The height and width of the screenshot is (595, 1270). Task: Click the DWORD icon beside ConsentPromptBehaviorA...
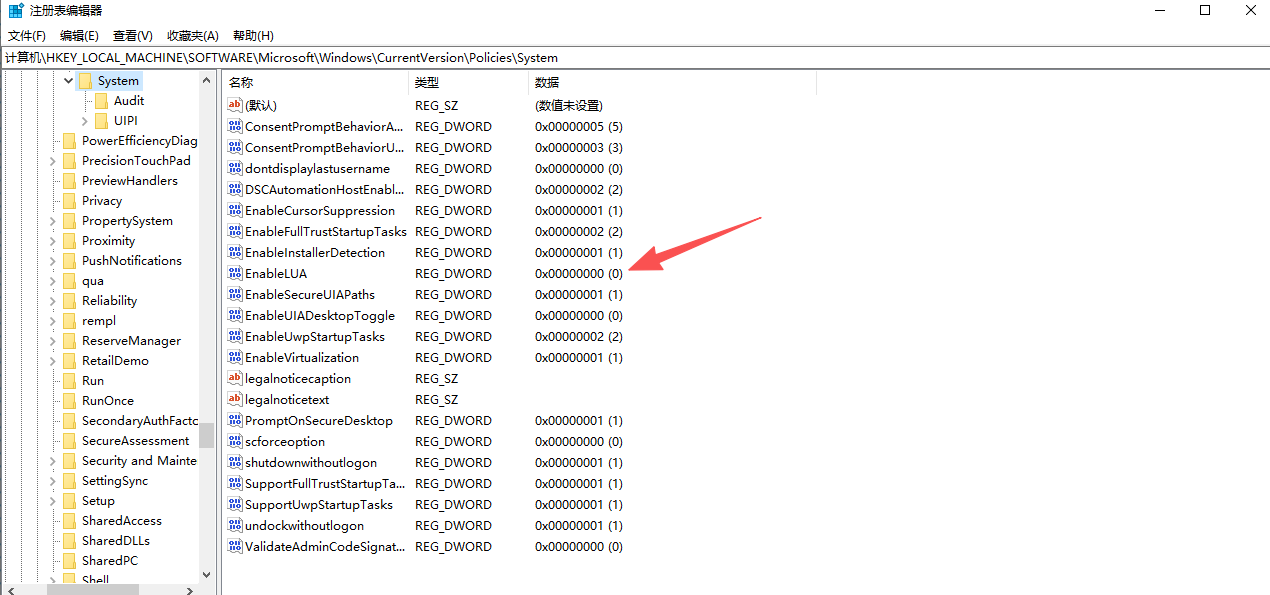[235, 126]
